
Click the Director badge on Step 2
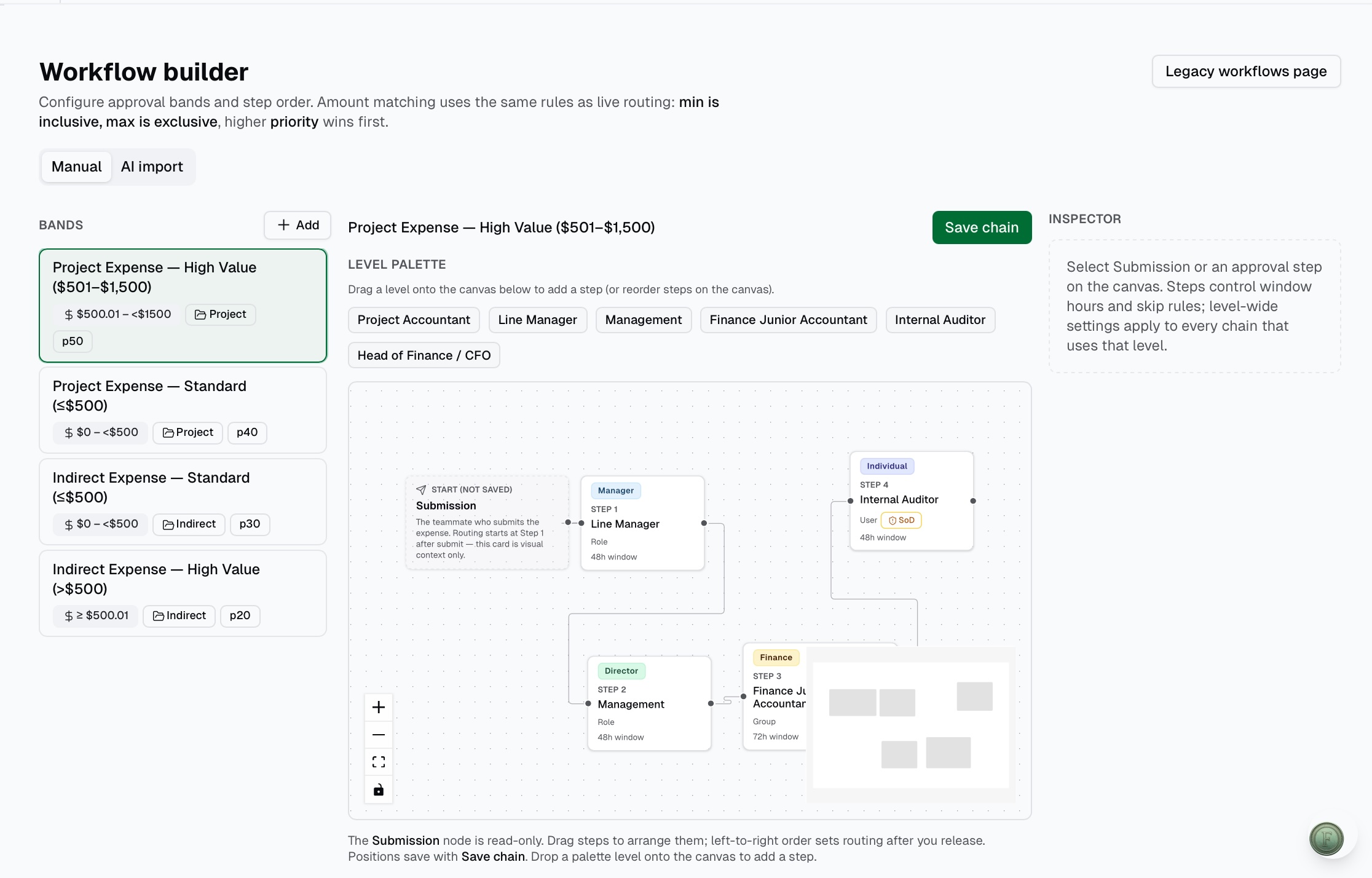[x=621, y=671]
